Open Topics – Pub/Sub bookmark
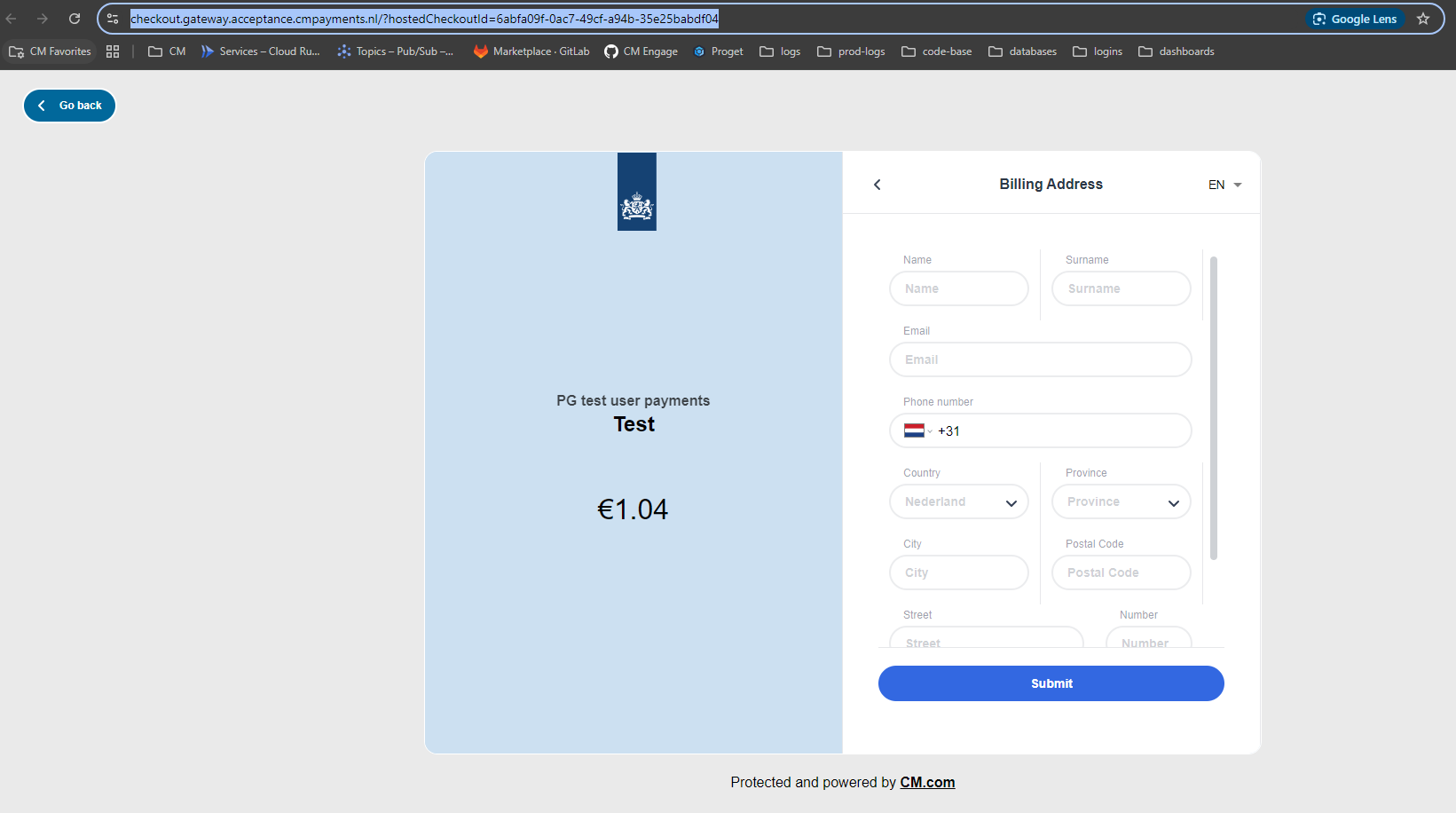Viewport: 1456px width, 813px height. tap(396, 51)
